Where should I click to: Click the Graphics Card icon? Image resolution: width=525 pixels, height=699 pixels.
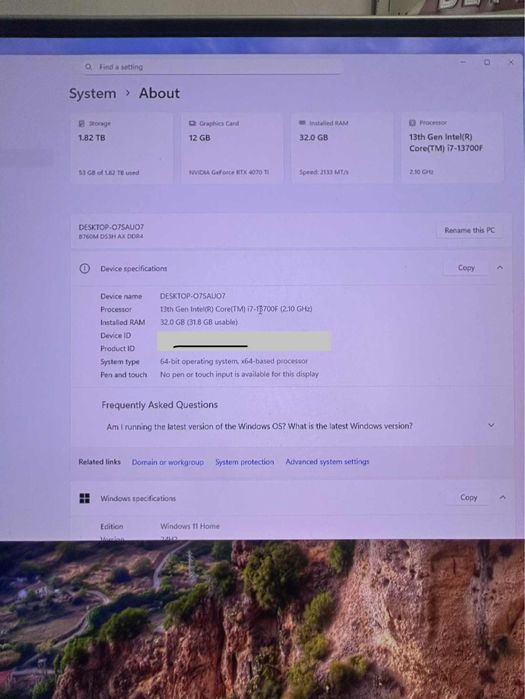tap(192, 123)
